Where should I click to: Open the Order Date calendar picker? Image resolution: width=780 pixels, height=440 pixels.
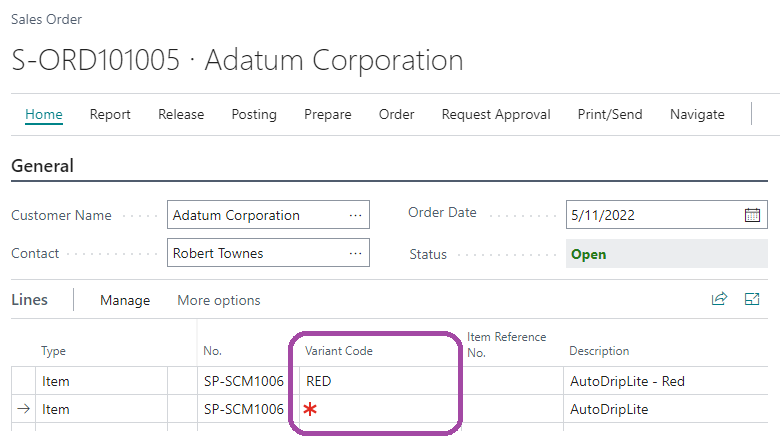752,215
